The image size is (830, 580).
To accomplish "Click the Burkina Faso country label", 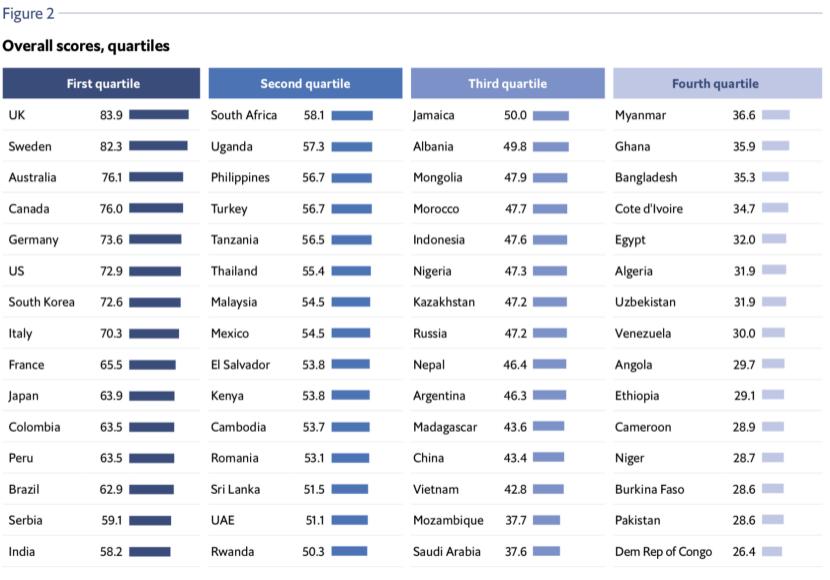I will [x=651, y=489].
